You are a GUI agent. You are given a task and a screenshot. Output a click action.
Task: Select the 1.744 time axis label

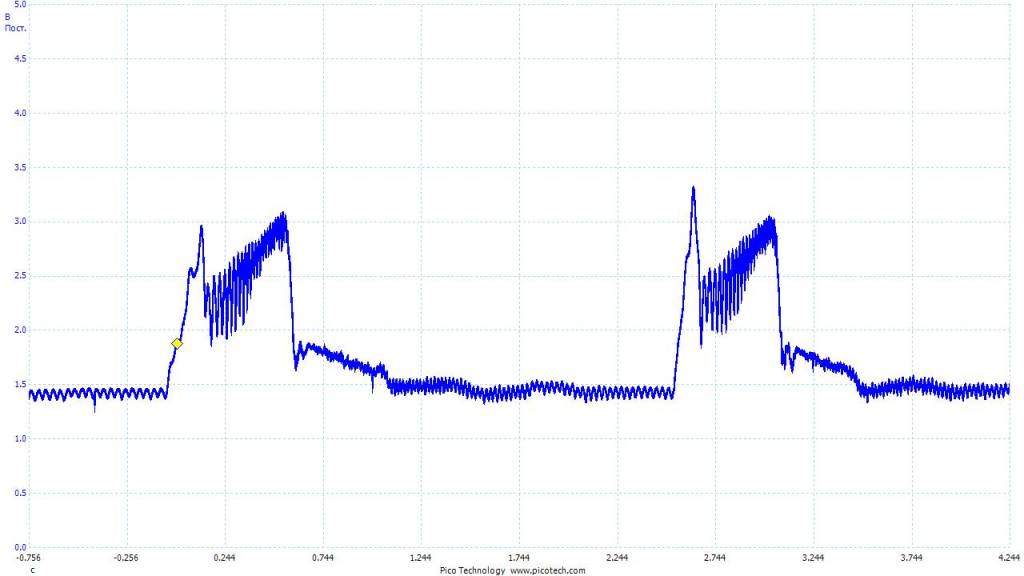(519, 559)
